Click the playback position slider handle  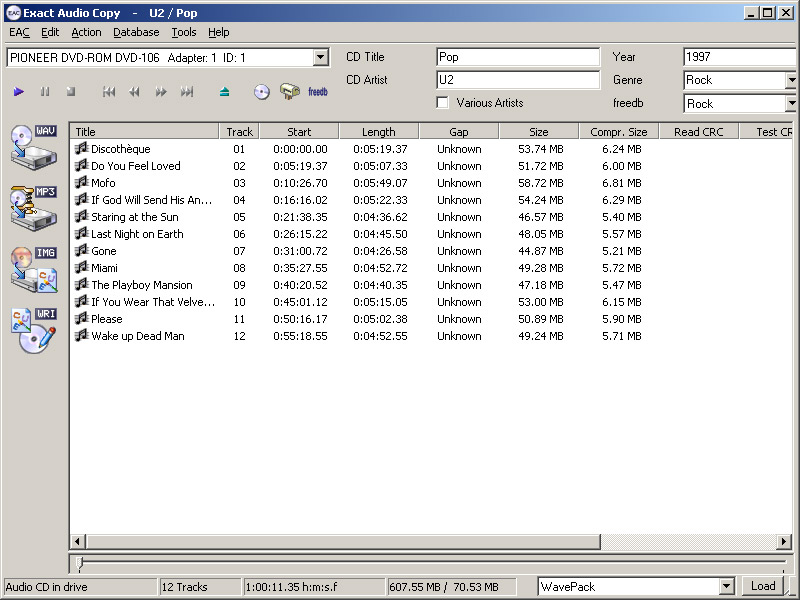tap(79, 563)
